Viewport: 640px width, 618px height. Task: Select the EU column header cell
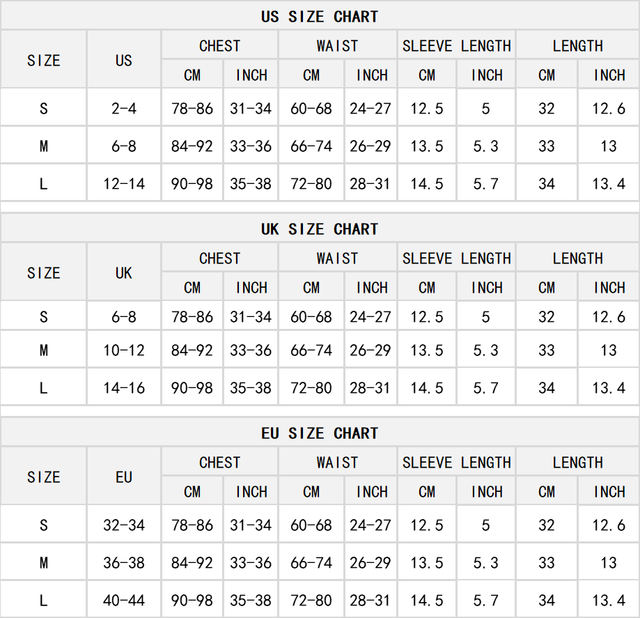(x=124, y=477)
